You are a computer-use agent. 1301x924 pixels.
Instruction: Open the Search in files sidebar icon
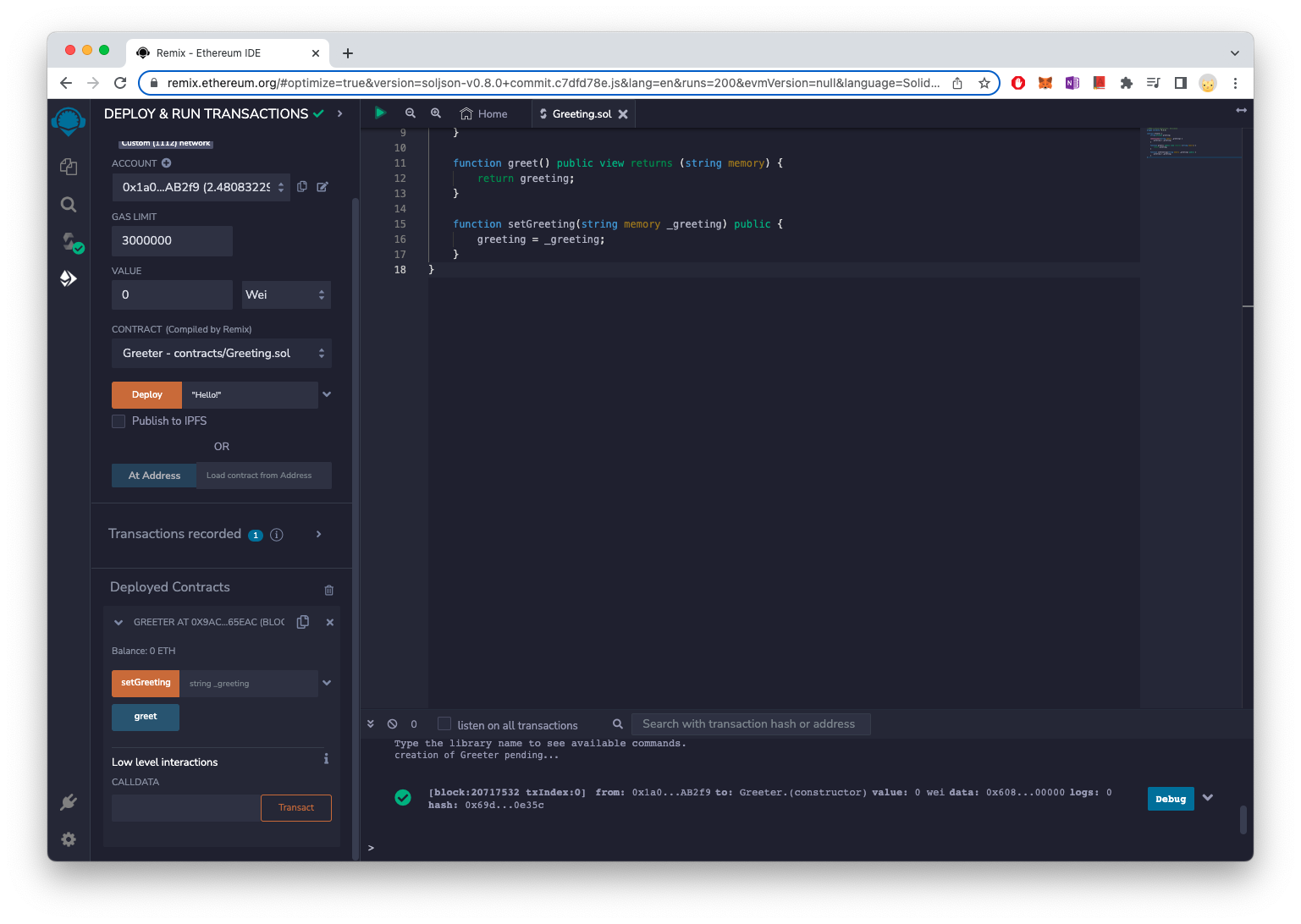click(x=69, y=204)
